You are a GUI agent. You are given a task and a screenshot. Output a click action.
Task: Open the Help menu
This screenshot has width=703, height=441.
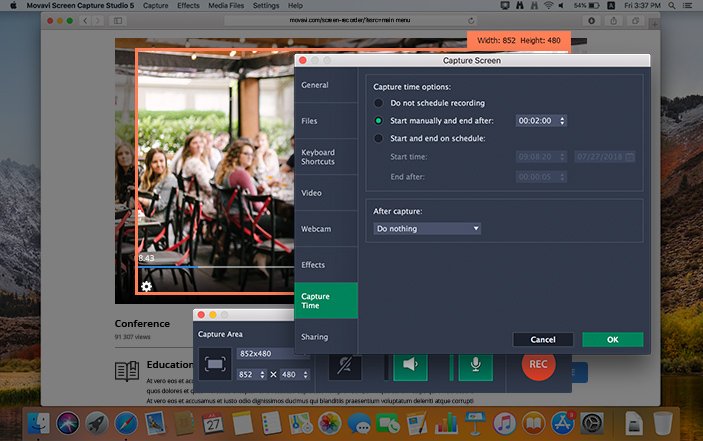point(295,5)
